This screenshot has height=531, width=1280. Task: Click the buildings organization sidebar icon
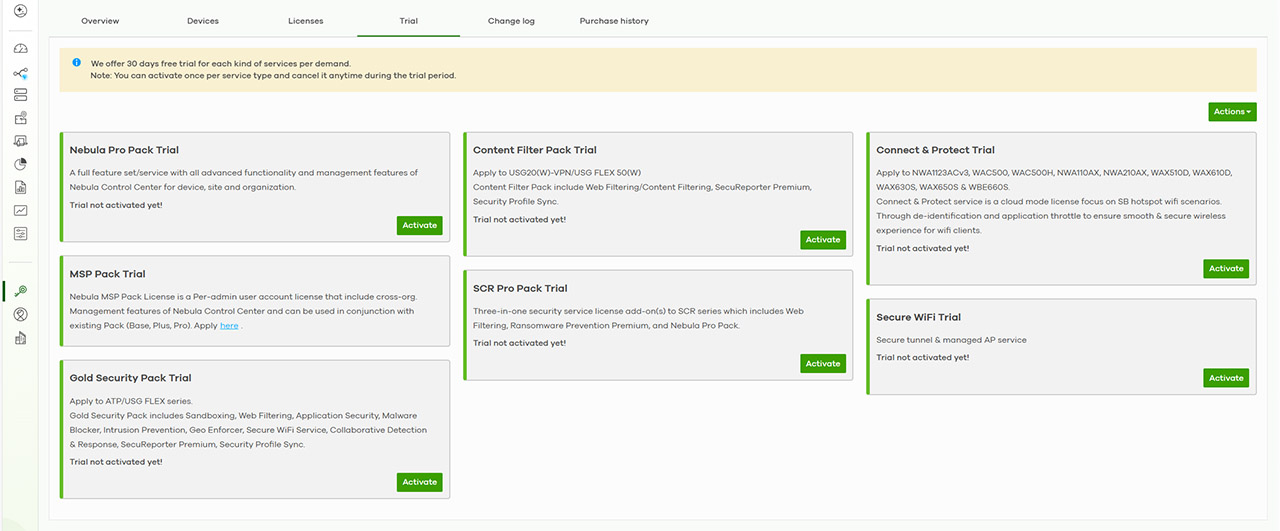[x=20, y=338]
